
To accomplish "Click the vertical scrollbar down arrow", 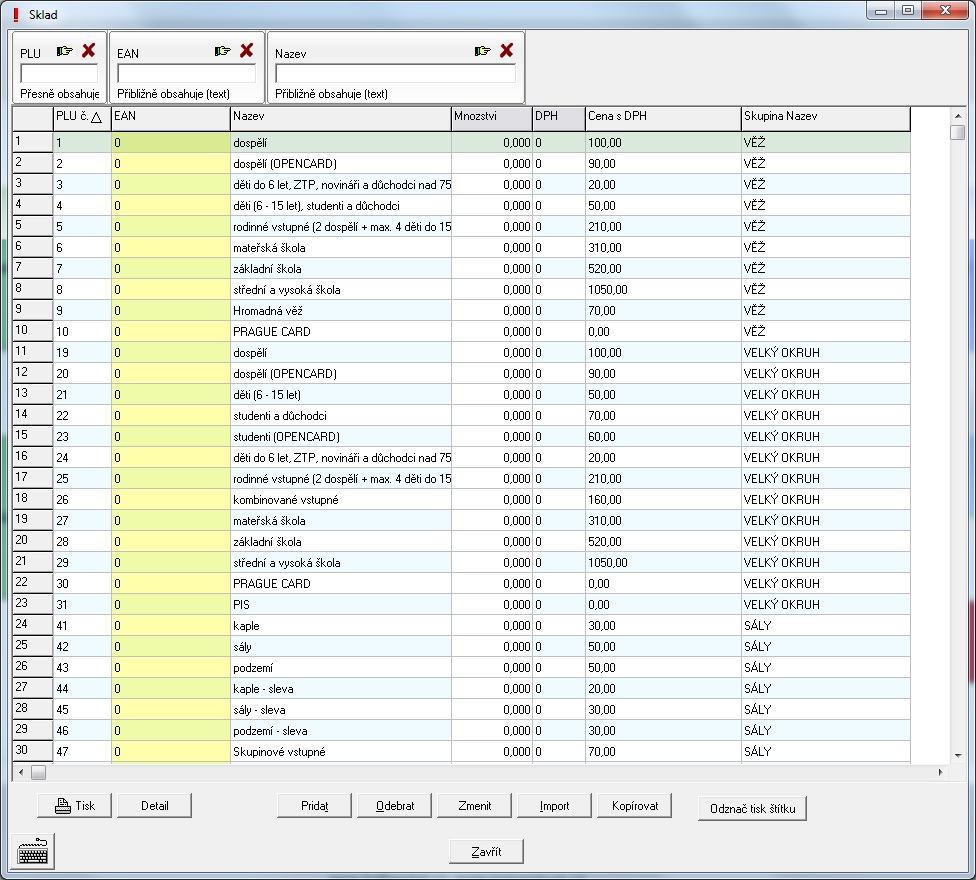I will (x=958, y=756).
